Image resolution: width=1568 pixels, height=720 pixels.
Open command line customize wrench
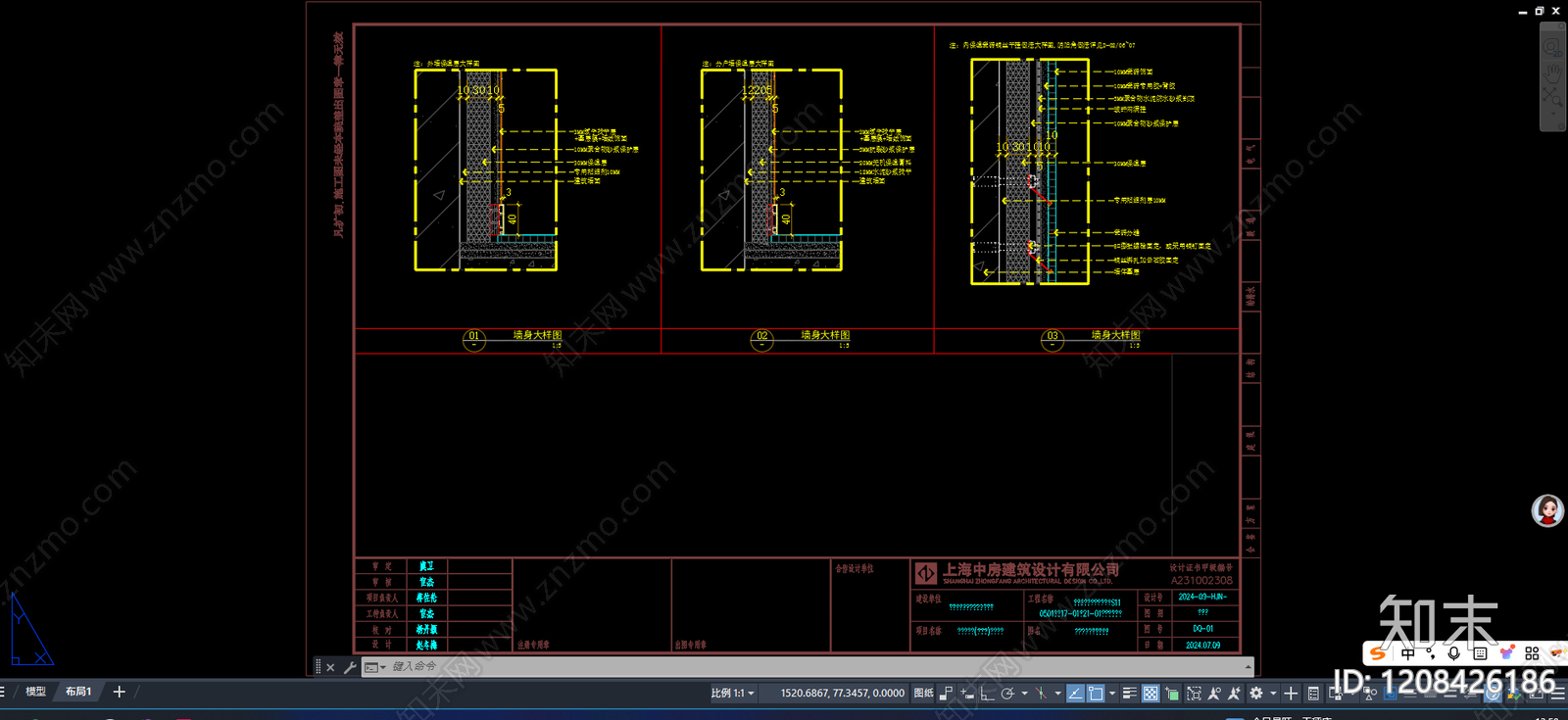(x=350, y=667)
